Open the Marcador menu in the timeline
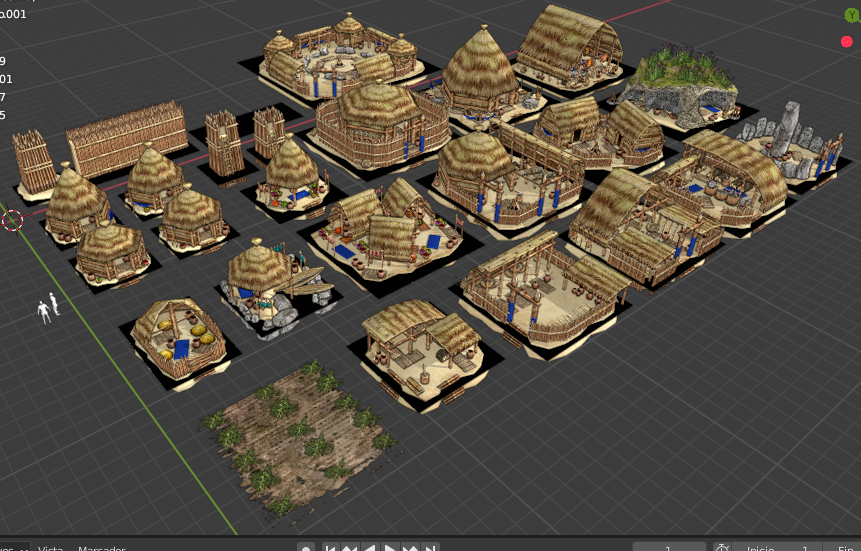This screenshot has height=551, width=861. click(101, 548)
